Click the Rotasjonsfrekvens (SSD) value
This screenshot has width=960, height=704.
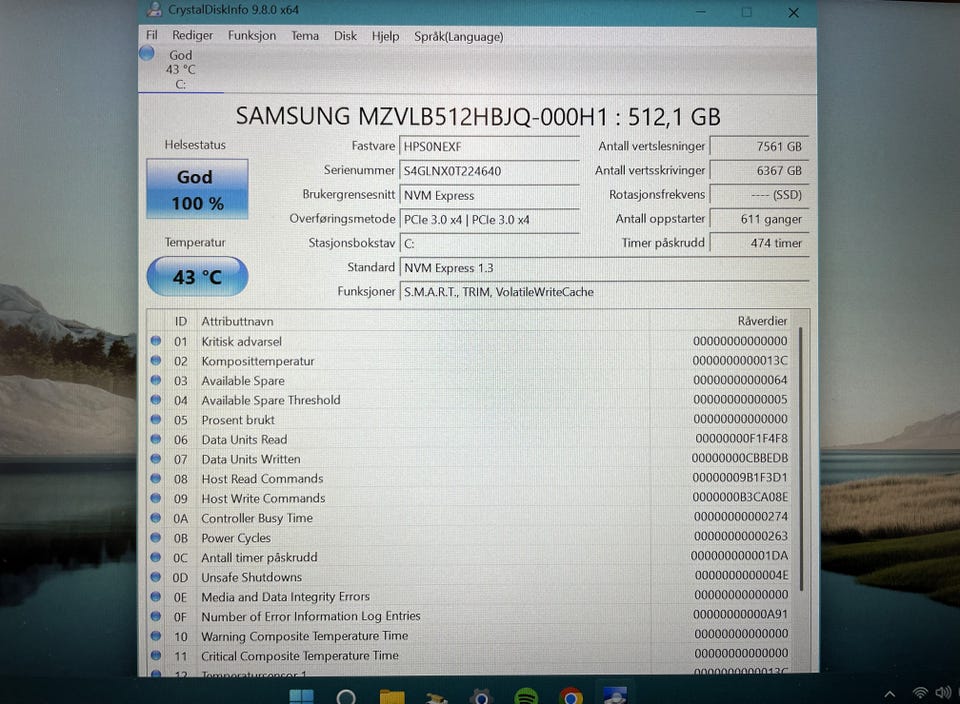pos(759,195)
